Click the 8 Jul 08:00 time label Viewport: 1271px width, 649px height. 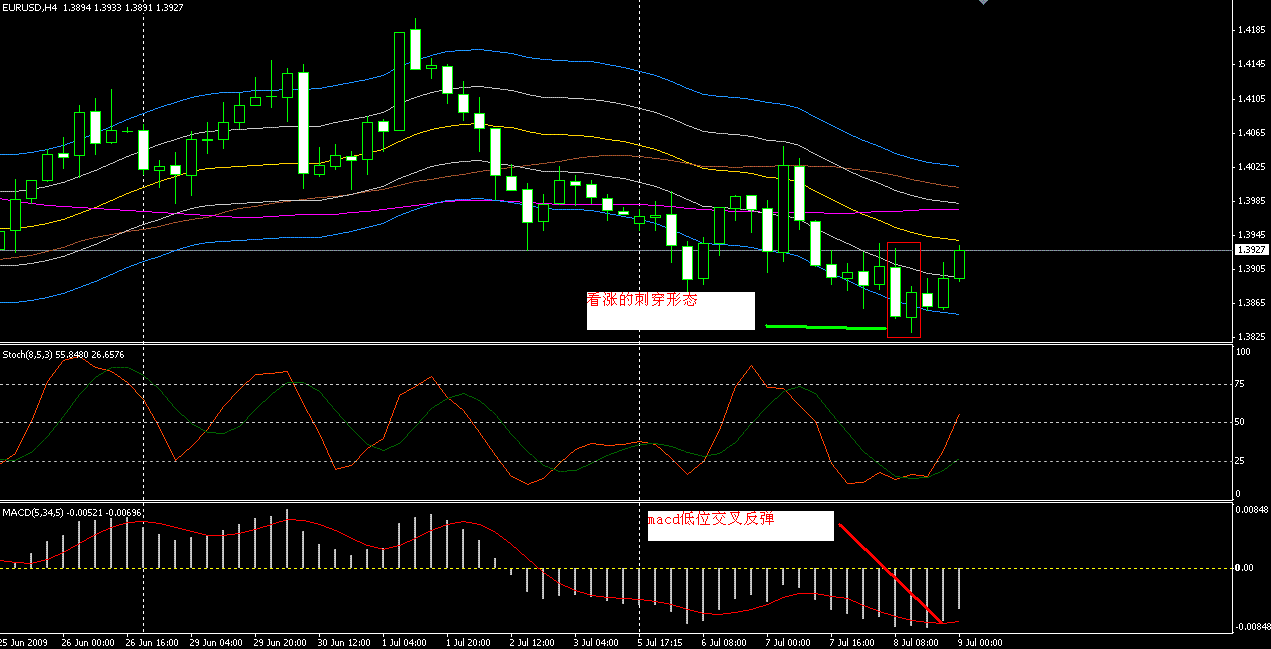[x=917, y=642]
